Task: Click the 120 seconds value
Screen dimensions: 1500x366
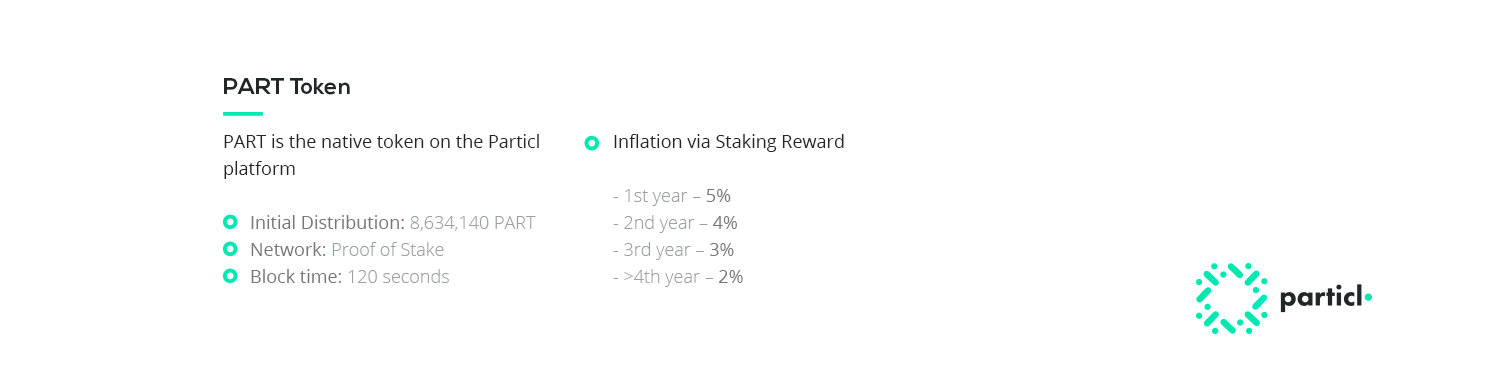Action: click(398, 276)
